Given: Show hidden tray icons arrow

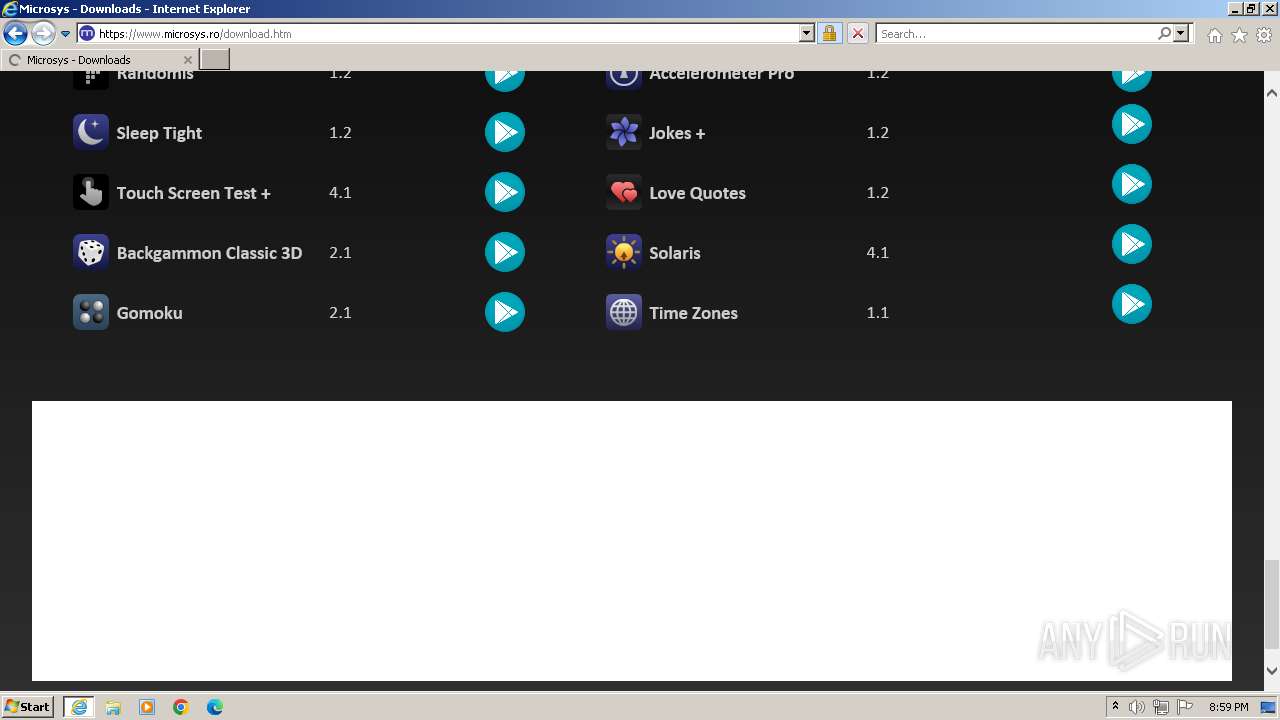Looking at the screenshot, I should 1115,706.
